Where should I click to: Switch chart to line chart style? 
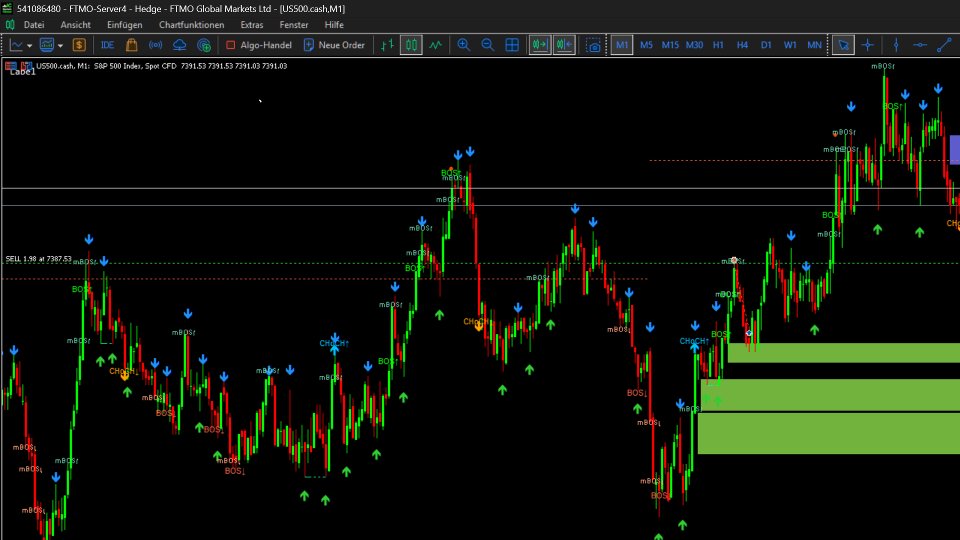435,45
